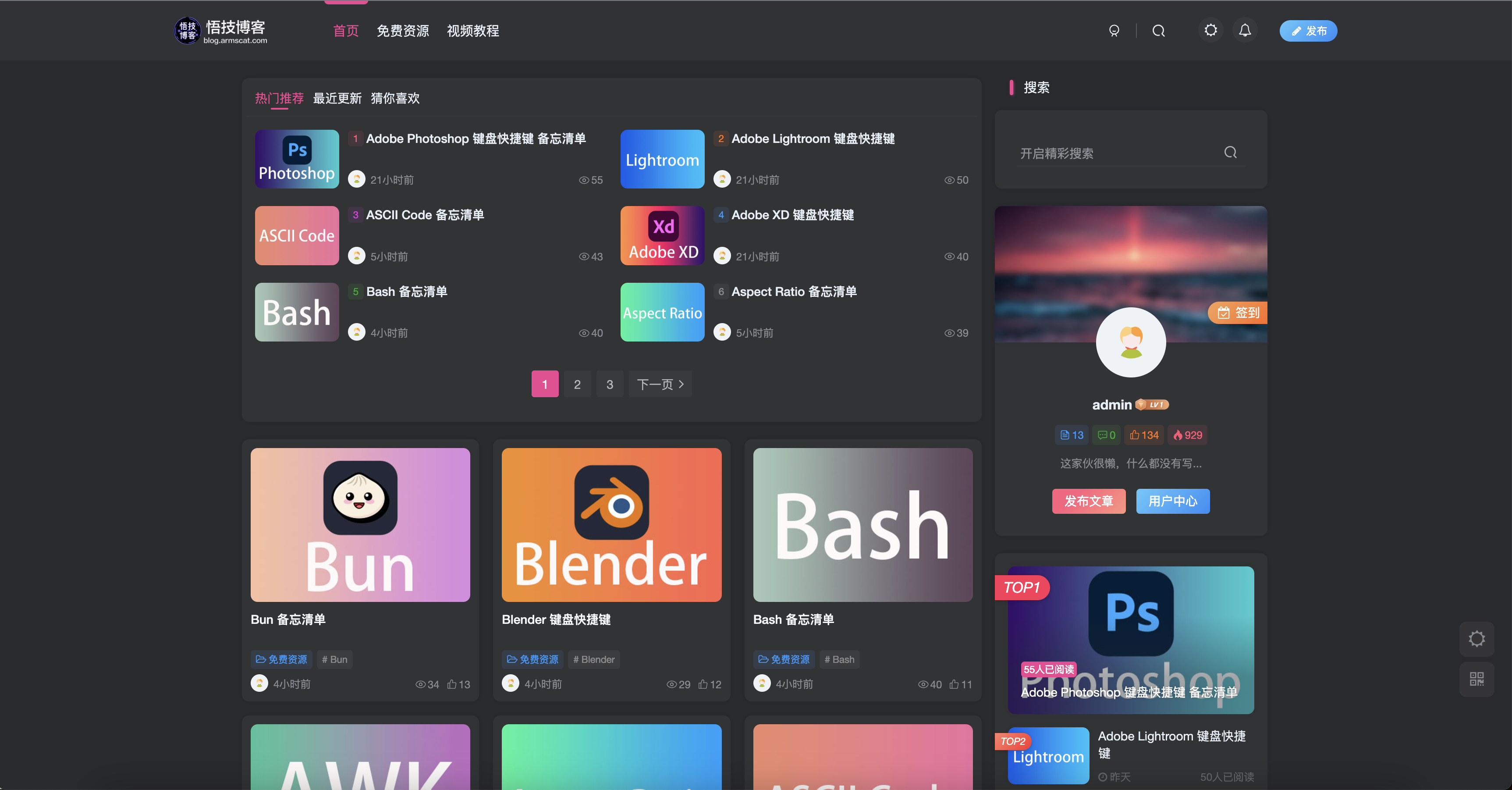Click the sidebar search magnifier icon
This screenshot has width=1512, height=790.
(x=1231, y=153)
